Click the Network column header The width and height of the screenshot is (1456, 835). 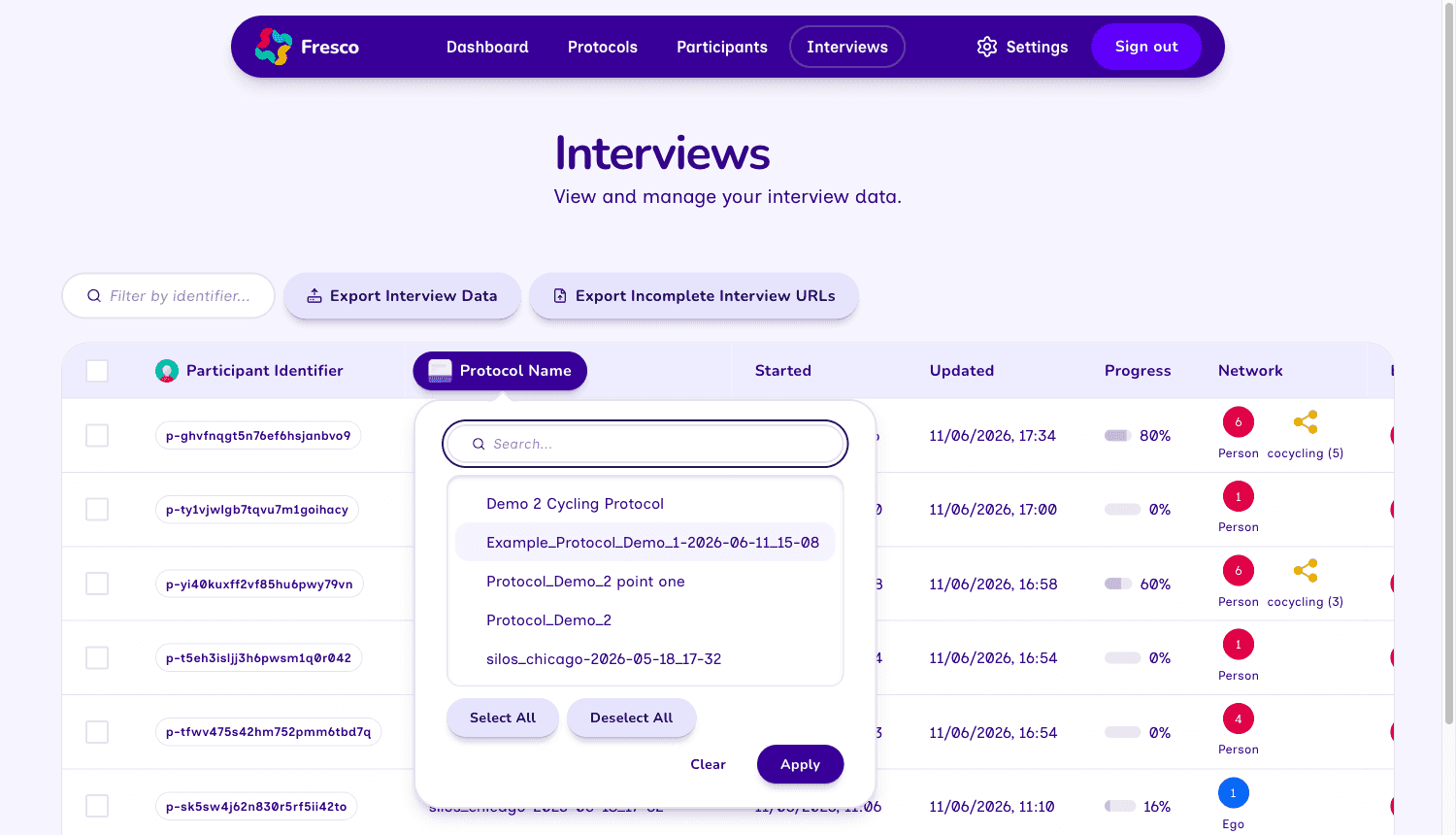click(x=1250, y=371)
